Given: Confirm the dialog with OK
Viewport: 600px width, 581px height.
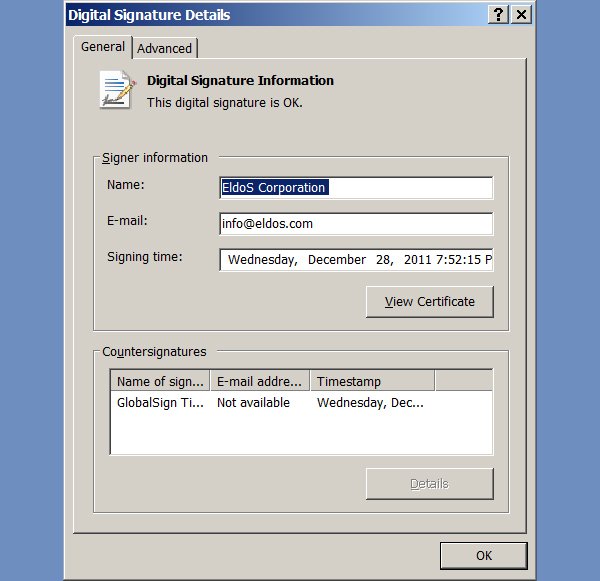Looking at the screenshot, I should [x=484, y=555].
